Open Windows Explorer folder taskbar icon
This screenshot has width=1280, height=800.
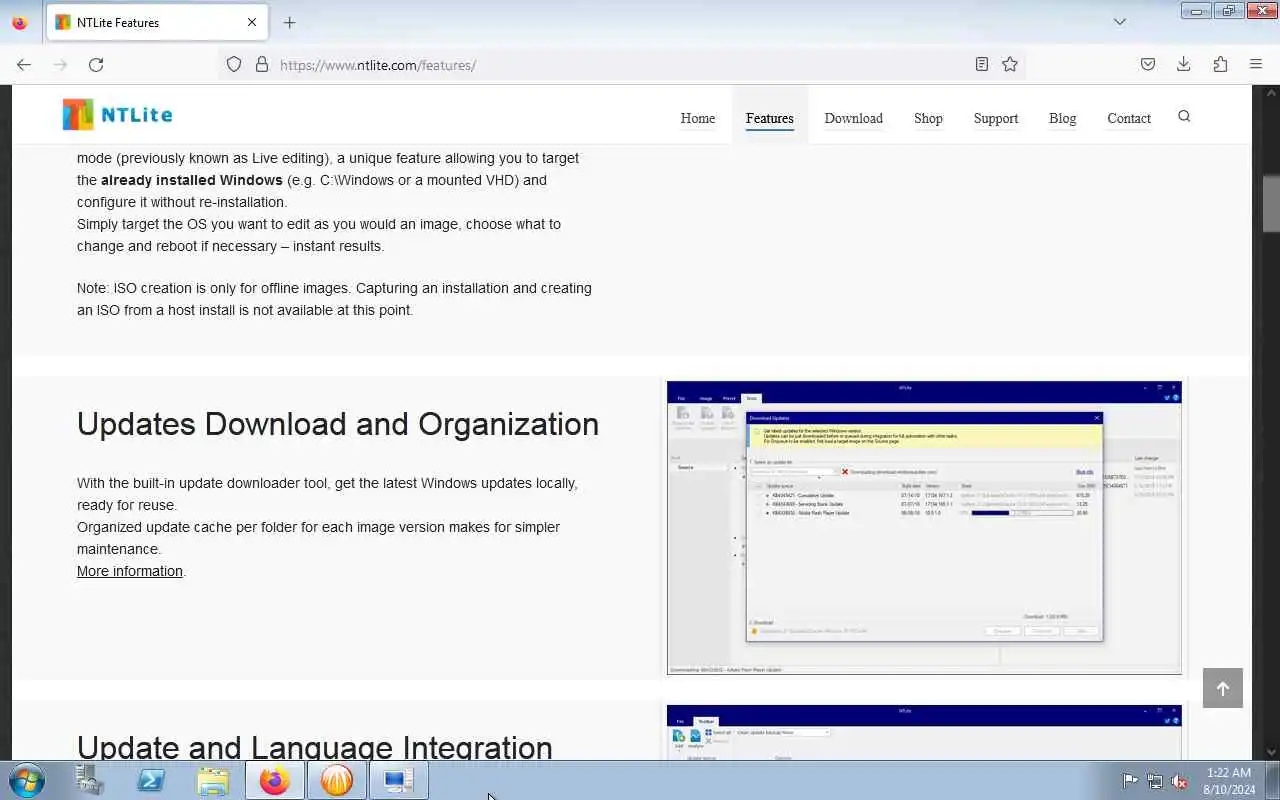(213, 780)
